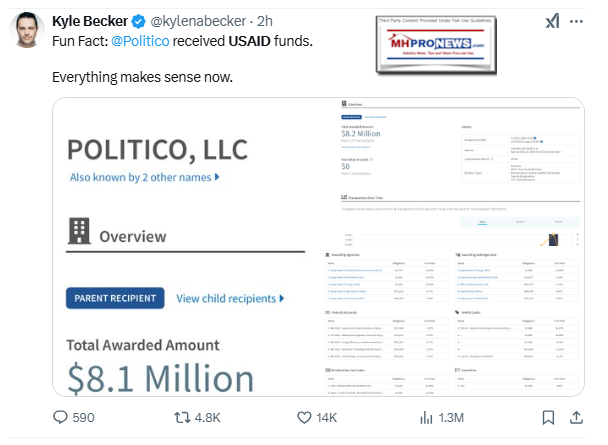This screenshot has height=445, width=608.
Task: Click the building icon beside Overview
Action: (x=78, y=234)
